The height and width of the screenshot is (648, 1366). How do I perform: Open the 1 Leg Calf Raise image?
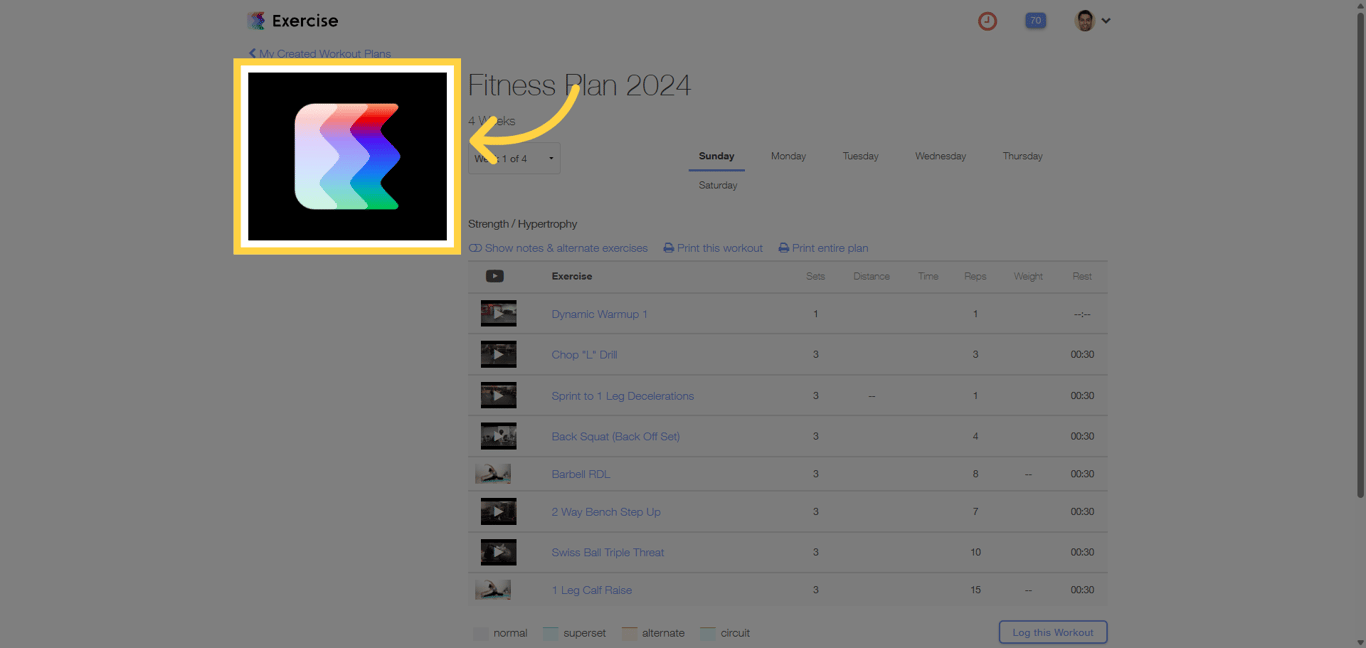pyautogui.click(x=493, y=590)
